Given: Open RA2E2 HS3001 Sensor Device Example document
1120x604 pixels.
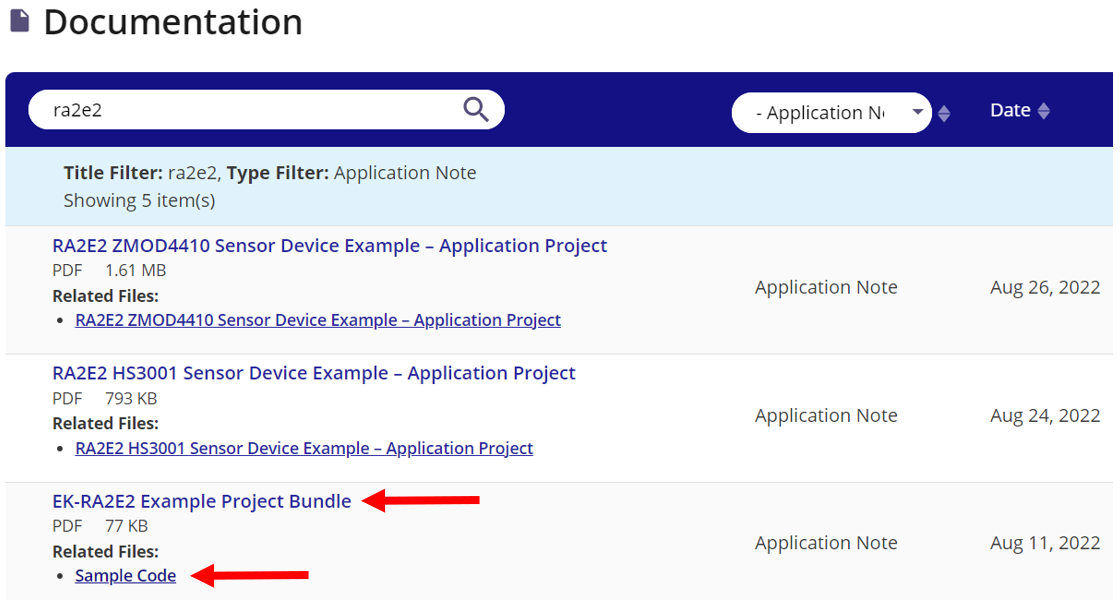Looking at the screenshot, I should click(x=315, y=372).
